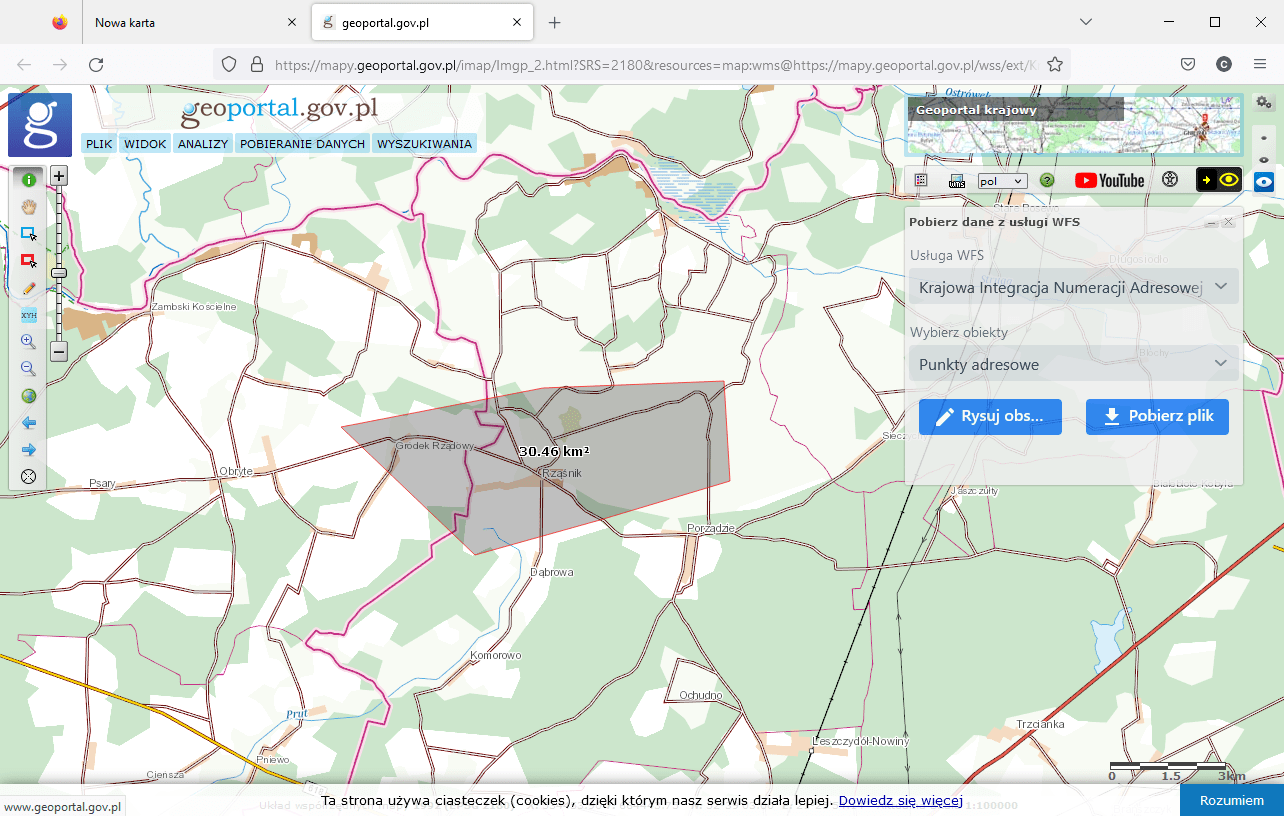Image resolution: width=1284 pixels, height=816 pixels.
Task: Click the Pobierz plik download button
Action: pos(1157,417)
